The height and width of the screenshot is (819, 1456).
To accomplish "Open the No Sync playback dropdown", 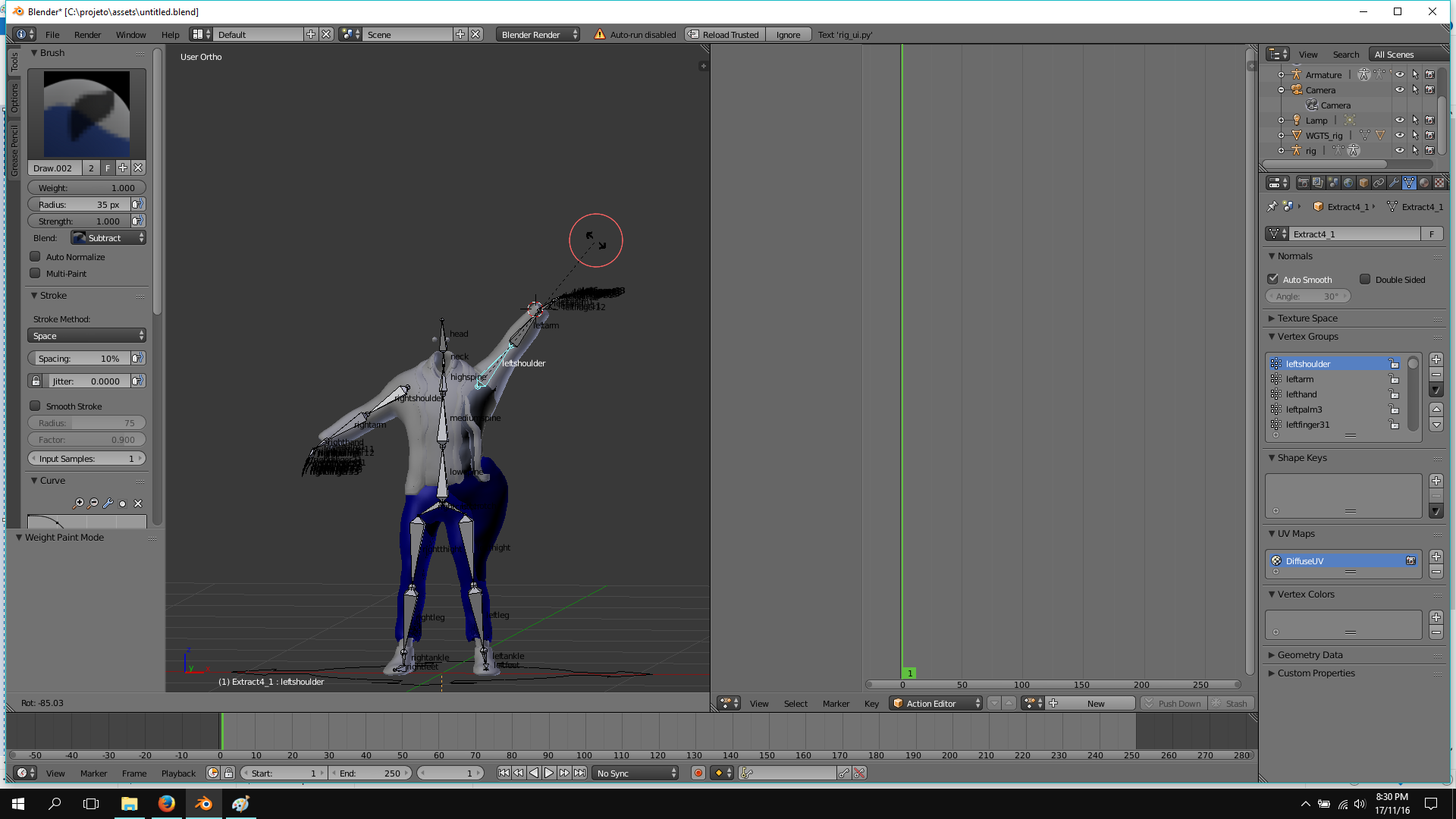I will 635,773.
